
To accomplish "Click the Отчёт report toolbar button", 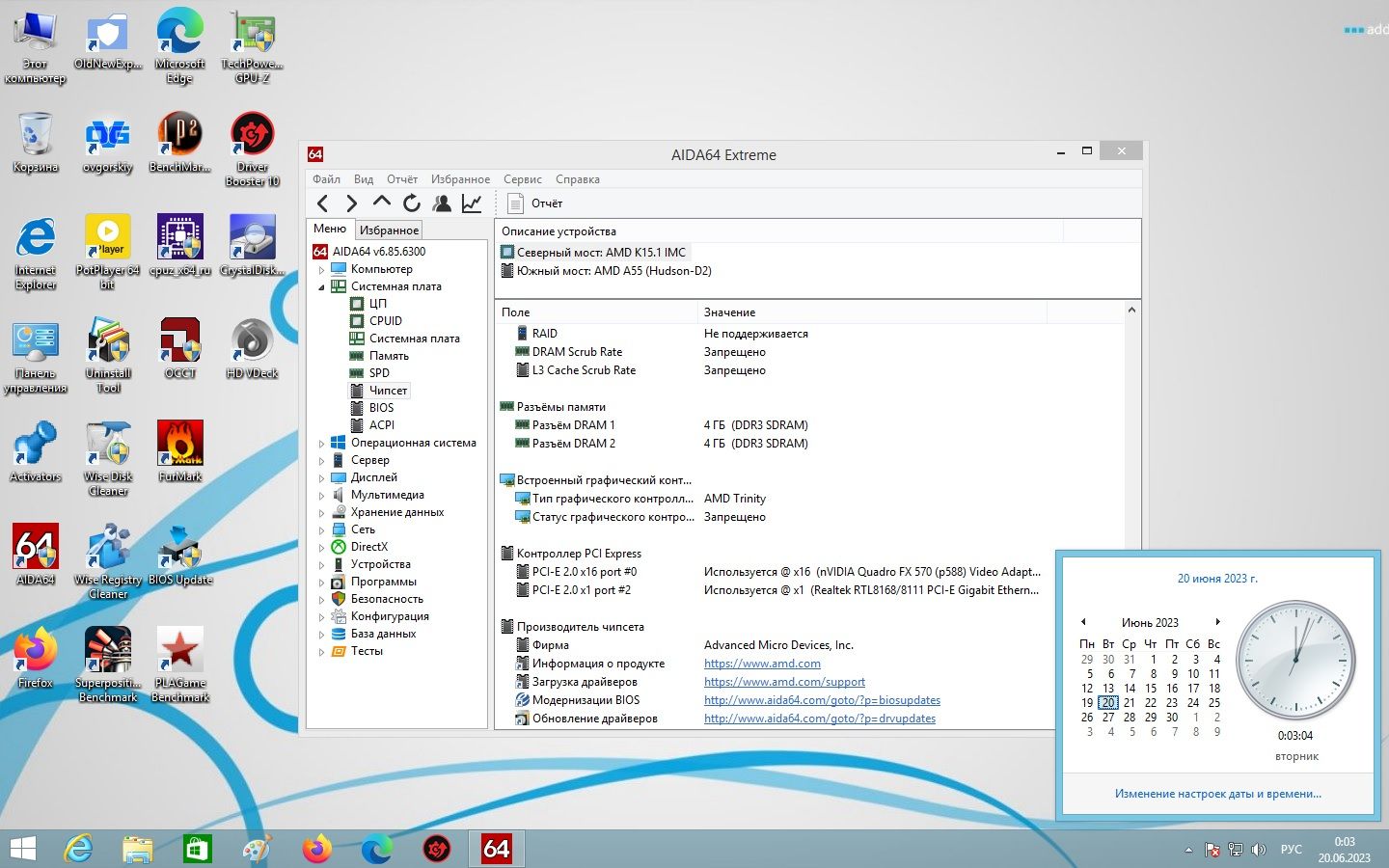I will [x=535, y=203].
